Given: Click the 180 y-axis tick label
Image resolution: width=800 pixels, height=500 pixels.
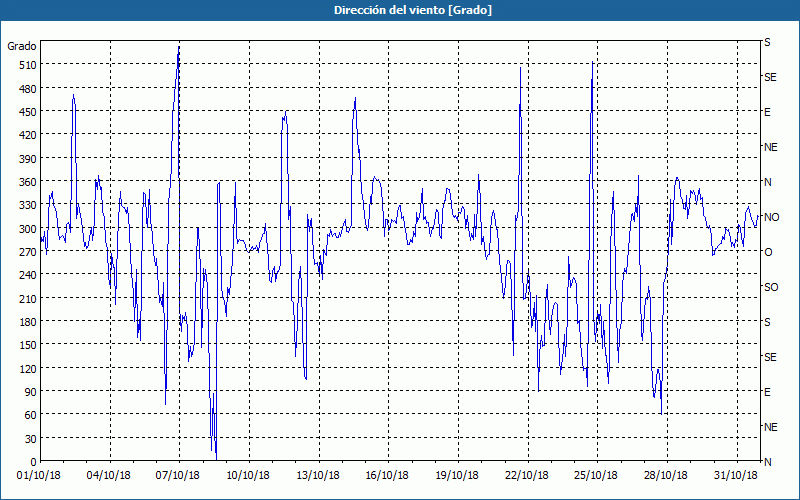Looking at the screenshot, I should pyautogui.click(x=27, y=322).
